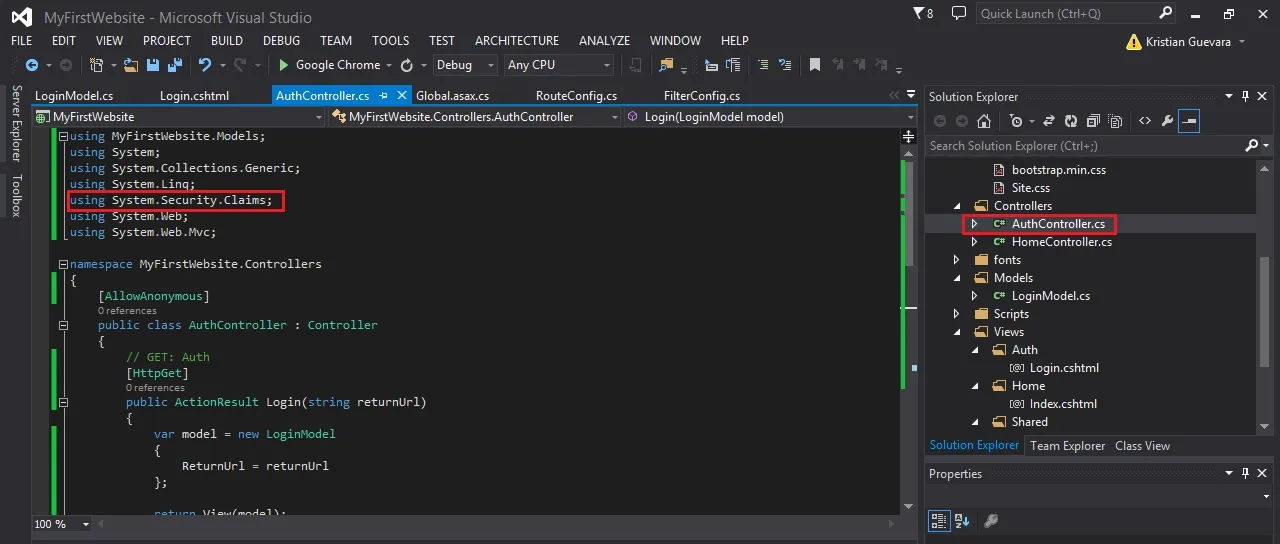
Task: Toggle auto-hide pin on Properties panel
Action: (x=1246, y=474)
